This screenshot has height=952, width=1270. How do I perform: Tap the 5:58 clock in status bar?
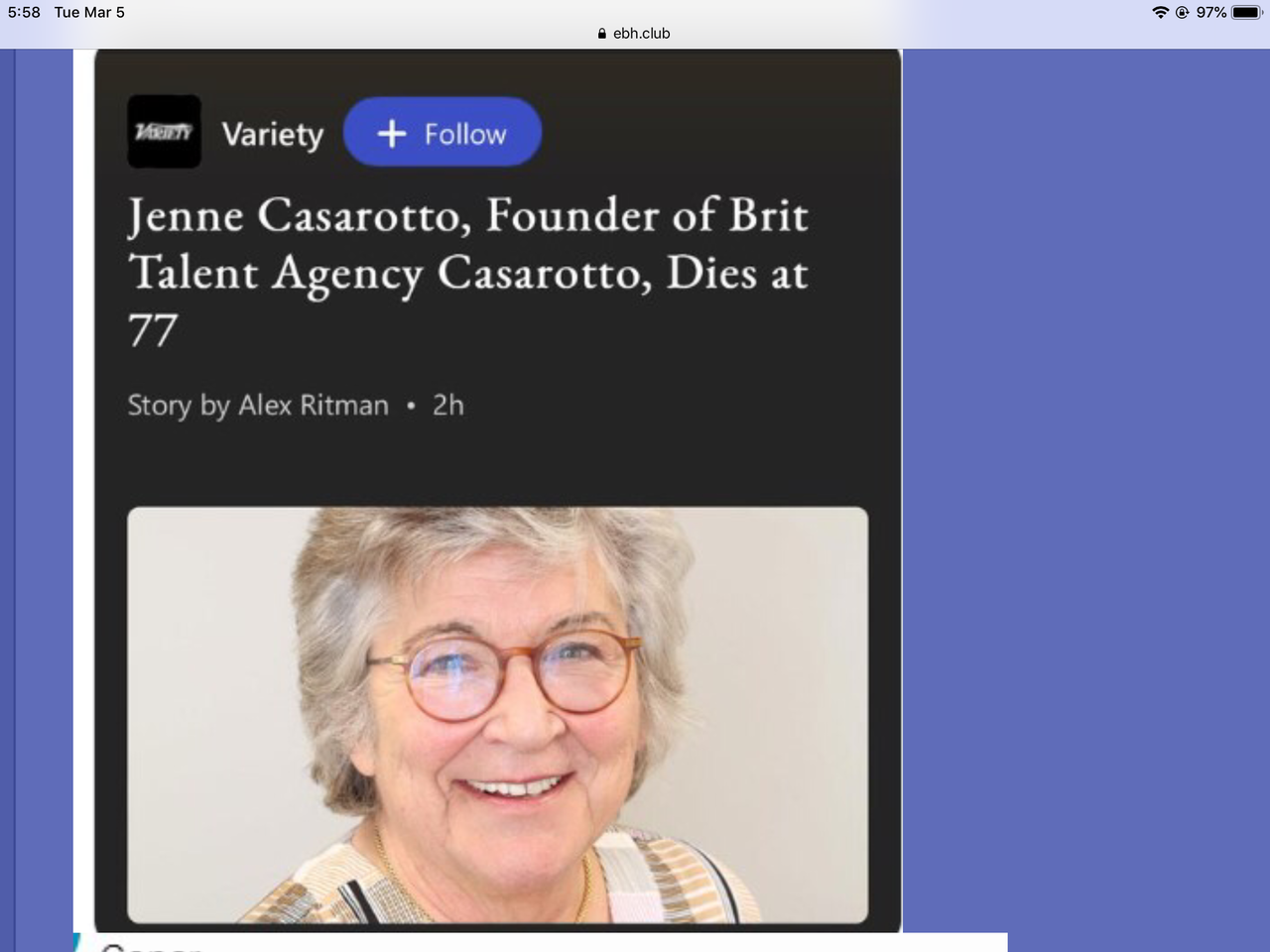pyautogui.click(x=24, y=12)
